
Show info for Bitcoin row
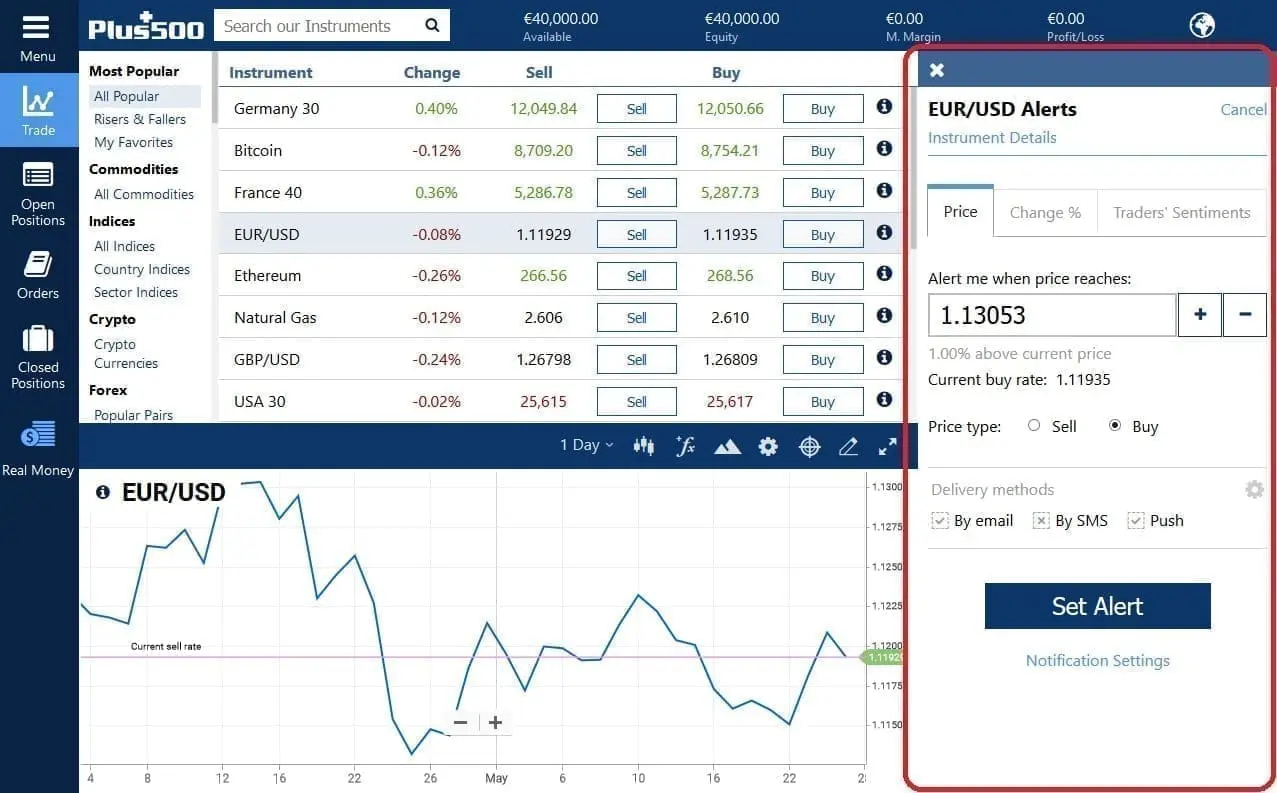tap(884, 148)
